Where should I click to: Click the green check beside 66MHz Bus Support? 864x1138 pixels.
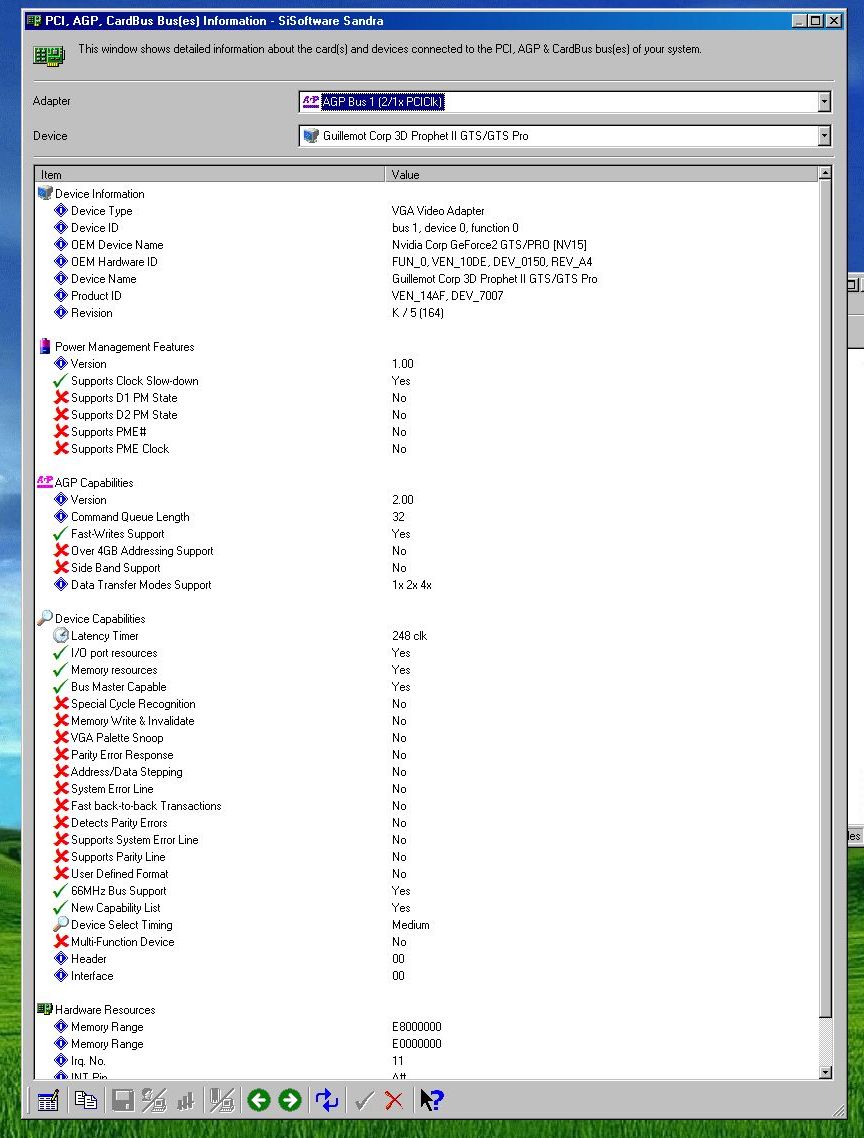pos(61,891)
